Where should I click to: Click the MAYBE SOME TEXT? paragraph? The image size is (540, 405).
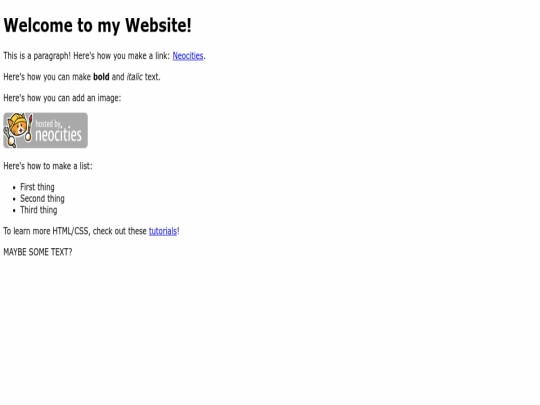click(x=38, y=252)
